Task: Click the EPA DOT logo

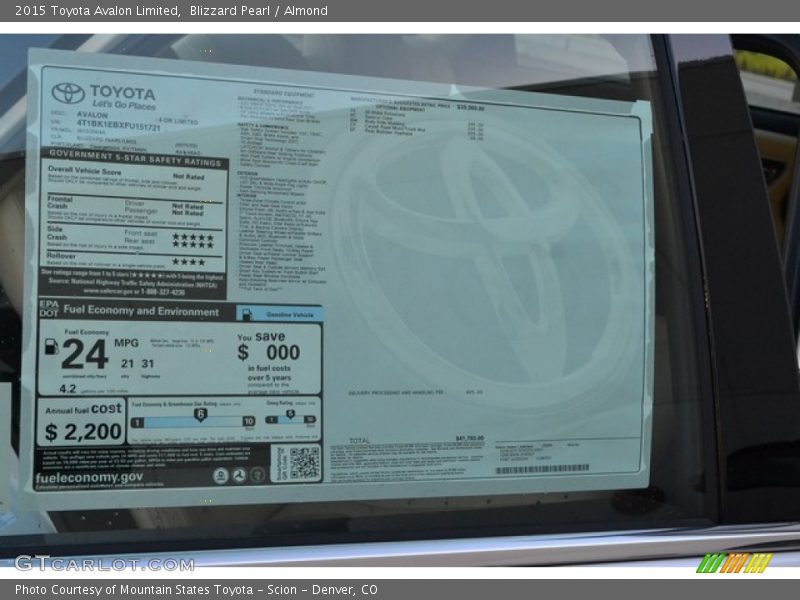Action: coord(49,311)
